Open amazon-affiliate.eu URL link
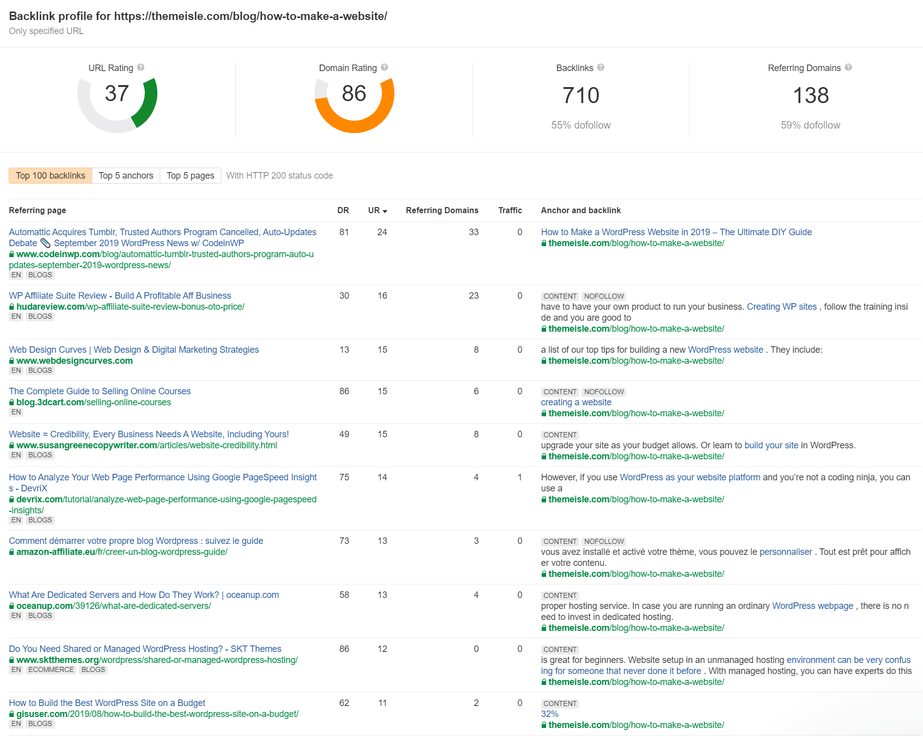This screenshot has height=736, width=923. [x=122, y=552]
